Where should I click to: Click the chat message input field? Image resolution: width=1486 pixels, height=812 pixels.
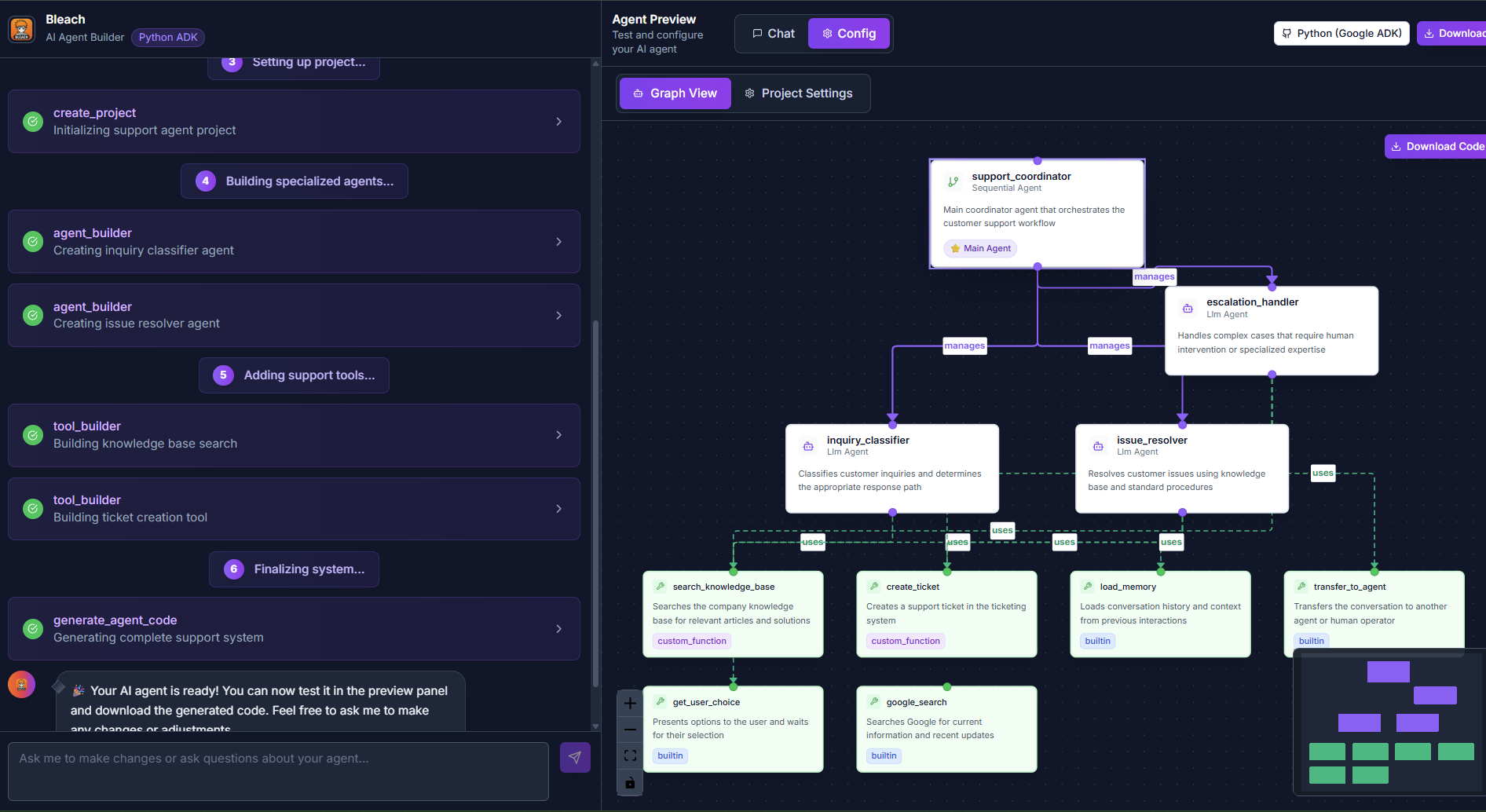point(278,771)
